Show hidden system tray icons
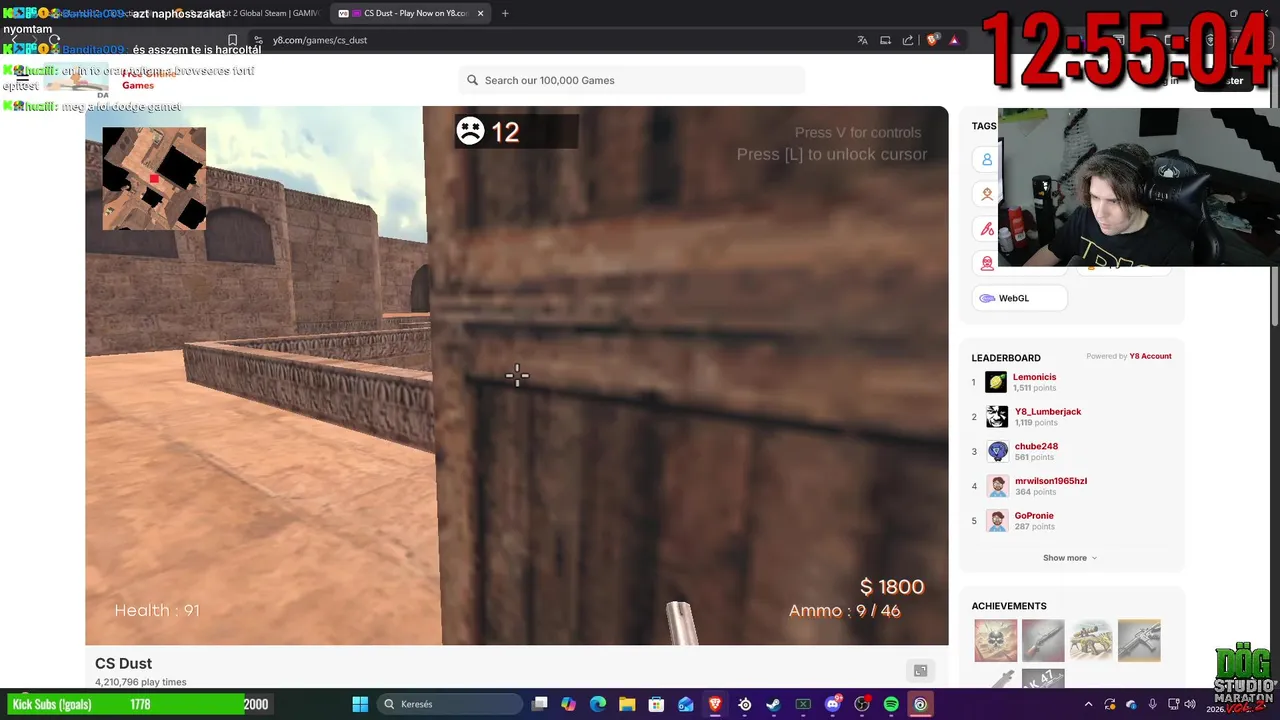Screen dimensions: 1280x720 tap(1089, 704)
